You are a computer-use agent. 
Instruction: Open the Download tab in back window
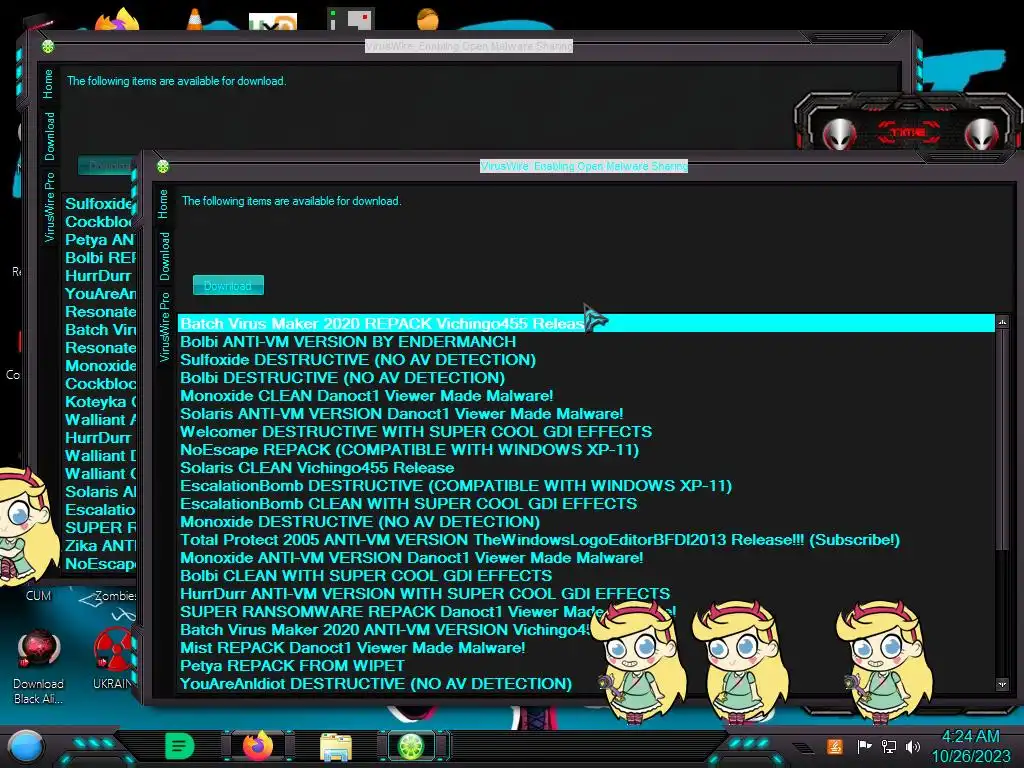(49, 136)
